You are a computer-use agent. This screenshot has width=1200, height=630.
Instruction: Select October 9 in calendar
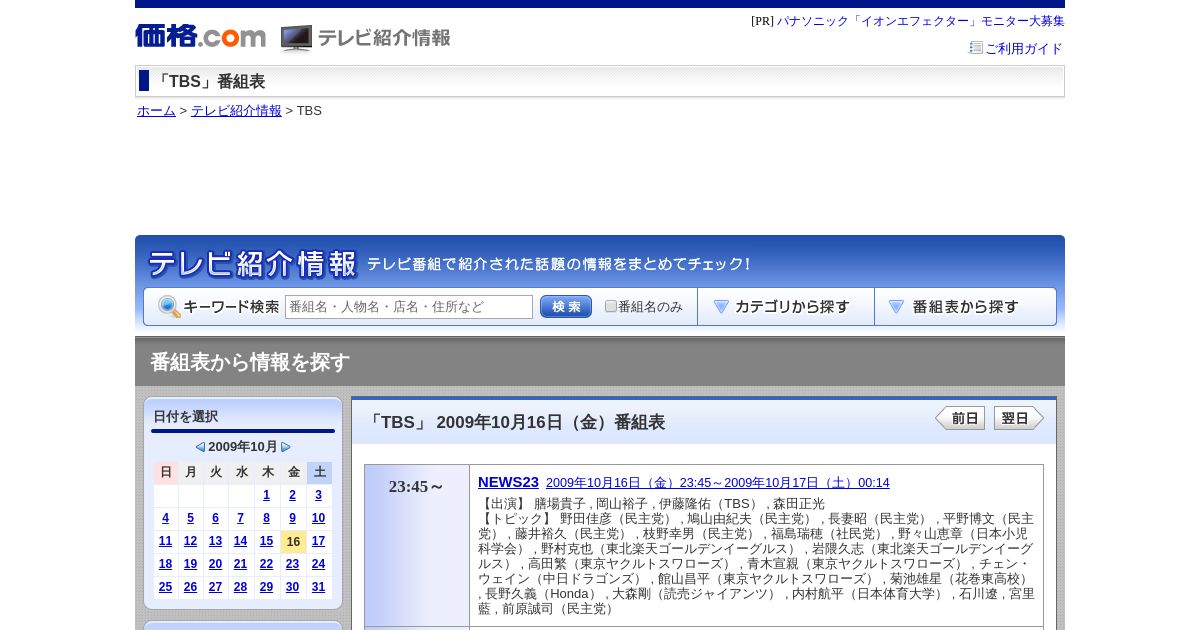point(293,518)
